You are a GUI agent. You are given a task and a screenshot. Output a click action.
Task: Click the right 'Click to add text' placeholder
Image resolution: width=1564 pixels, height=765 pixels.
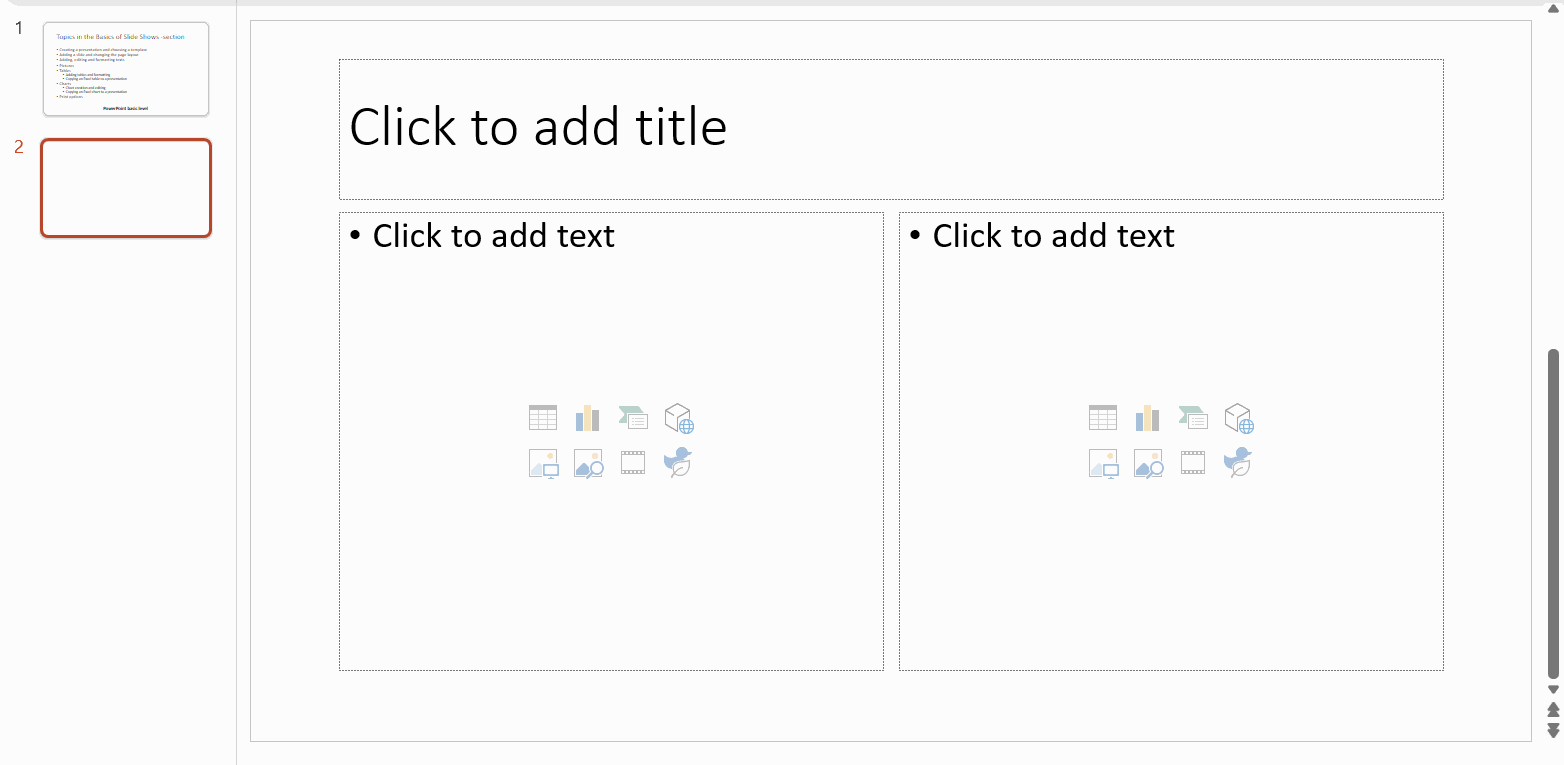click(1171, 441)
